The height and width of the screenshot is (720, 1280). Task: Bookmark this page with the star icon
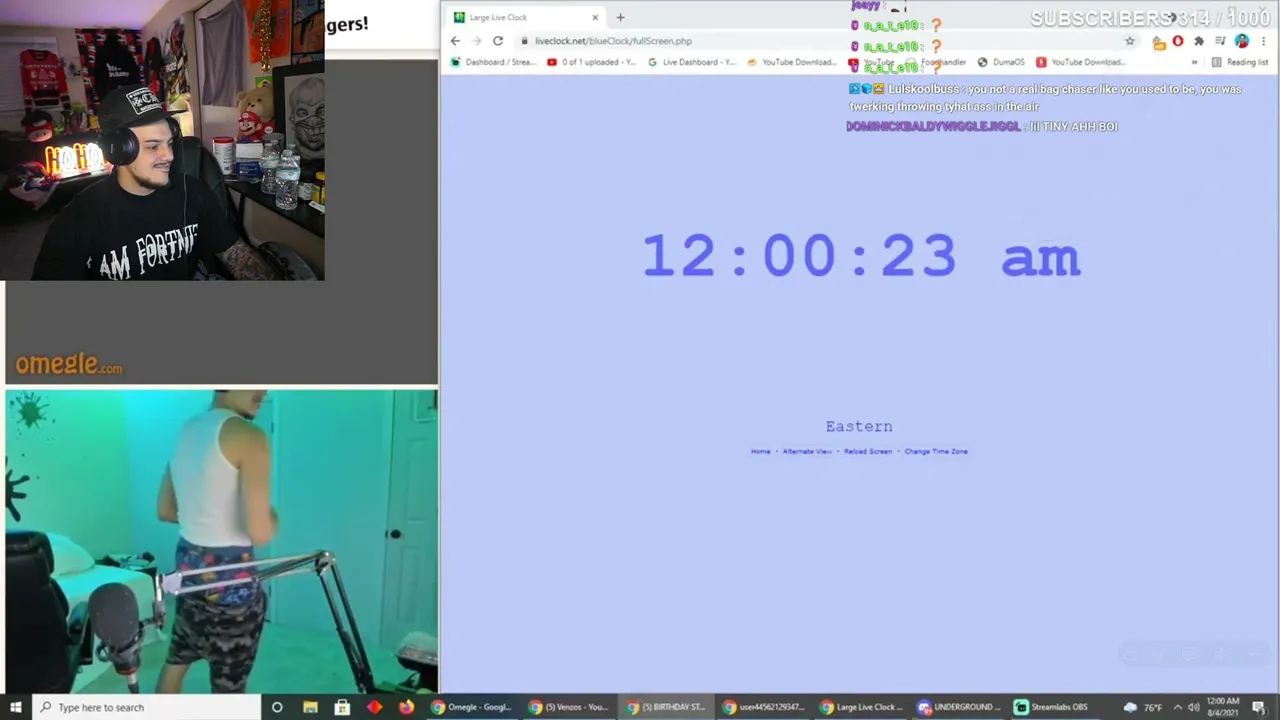(x=1130, y=41)
